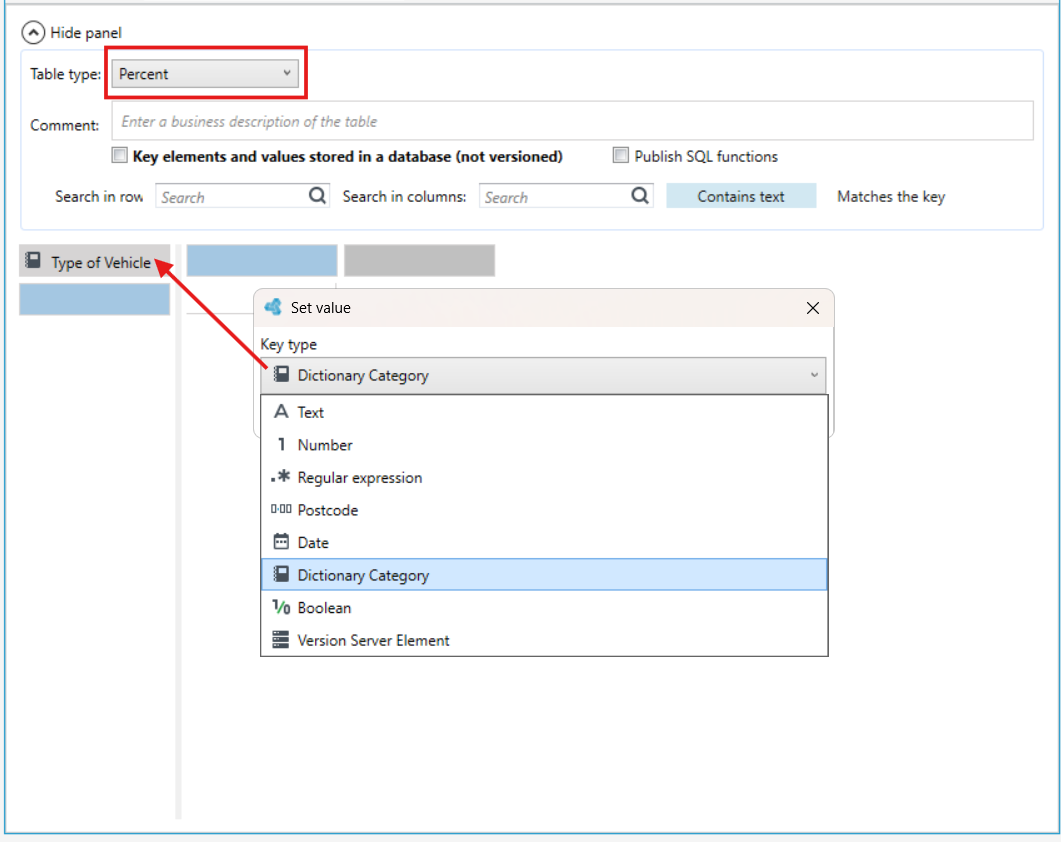Activate the Contains text search mode
Screen dimensions: 1061x842
741,196
